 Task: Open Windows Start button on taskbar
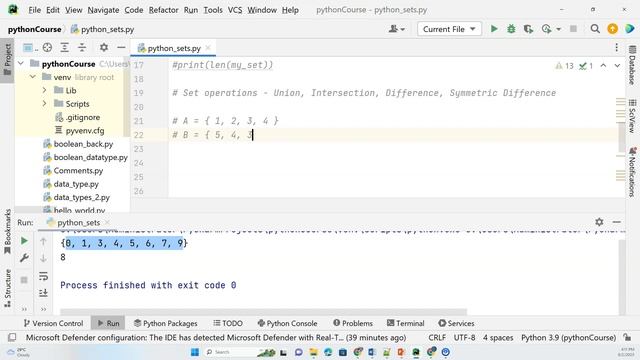coord(195,352)
